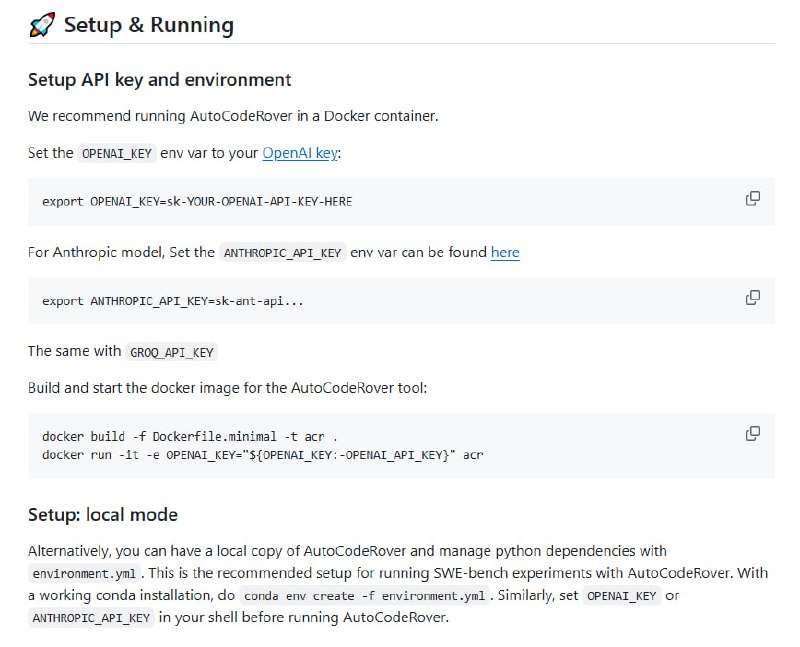
Task: Click the GROQ_API_KEY inline code
Action: pos(172,352)
